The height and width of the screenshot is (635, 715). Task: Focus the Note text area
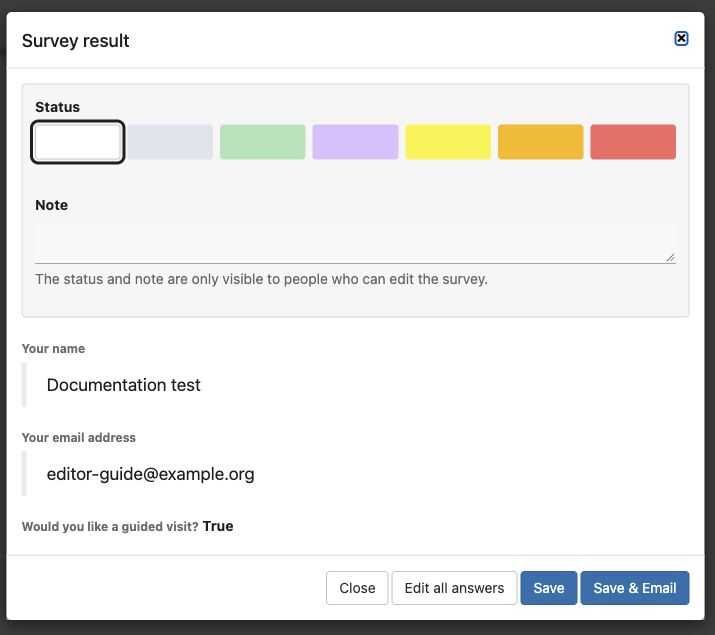click(355, 243)
